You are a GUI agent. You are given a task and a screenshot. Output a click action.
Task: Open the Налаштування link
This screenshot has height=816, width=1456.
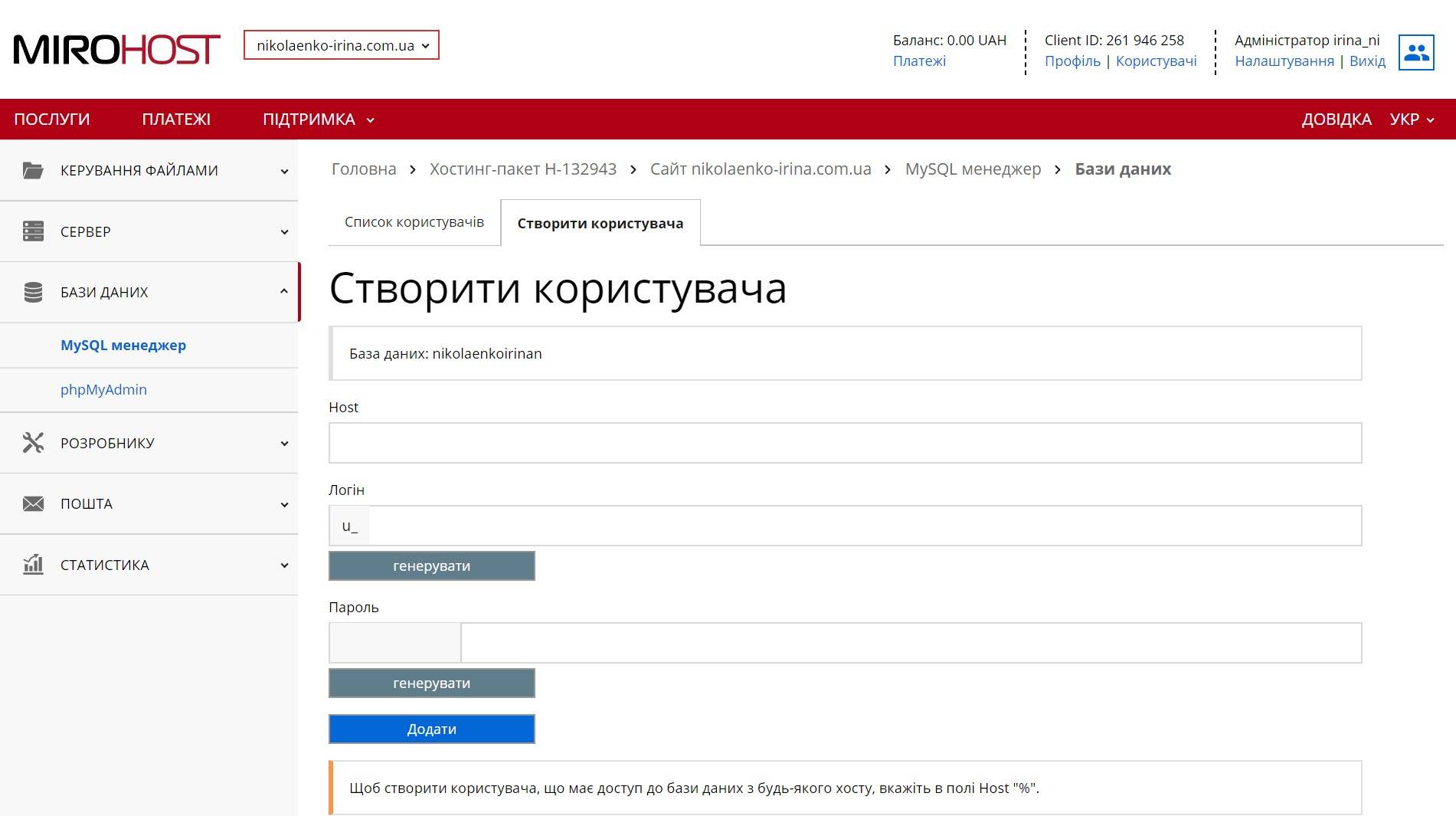(x=1284, y=61)
